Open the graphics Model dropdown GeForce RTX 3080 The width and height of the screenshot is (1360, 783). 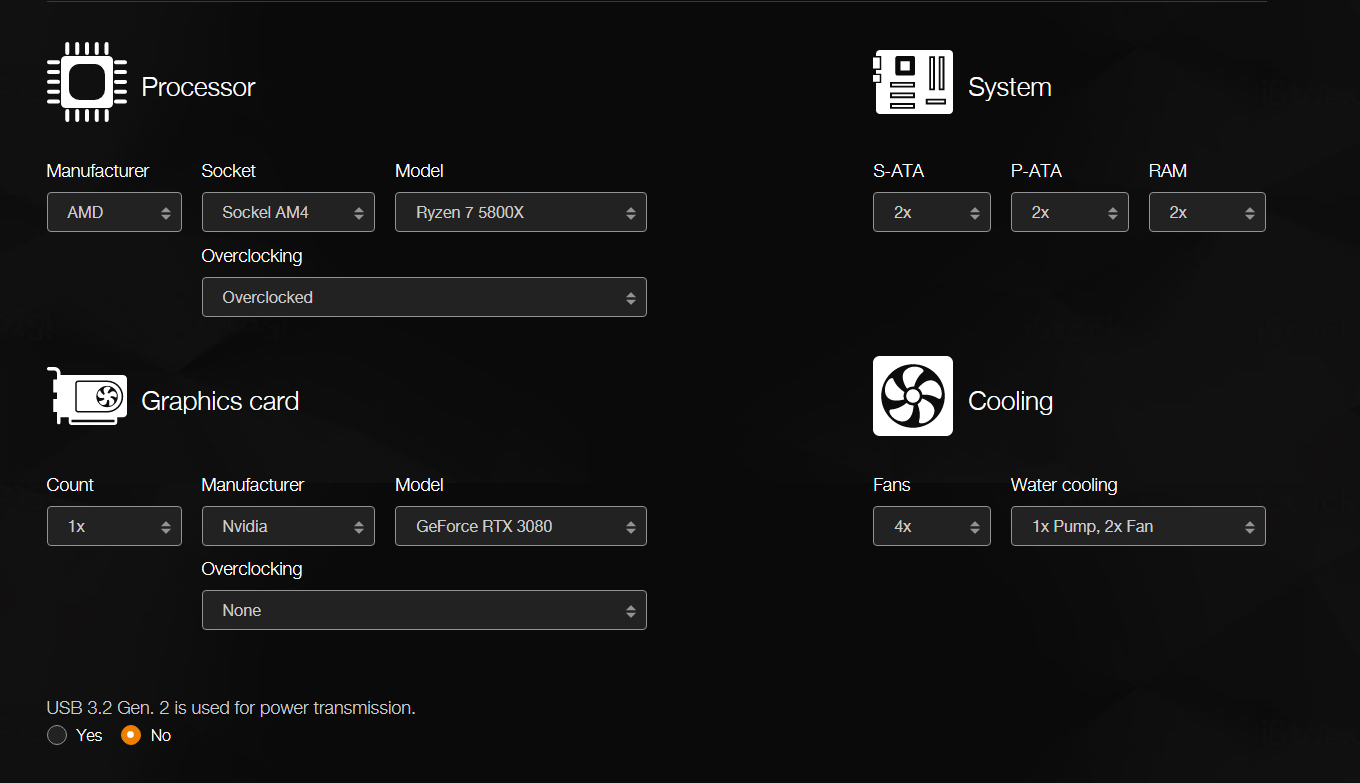pyautogui.click(x=521, y=526)
